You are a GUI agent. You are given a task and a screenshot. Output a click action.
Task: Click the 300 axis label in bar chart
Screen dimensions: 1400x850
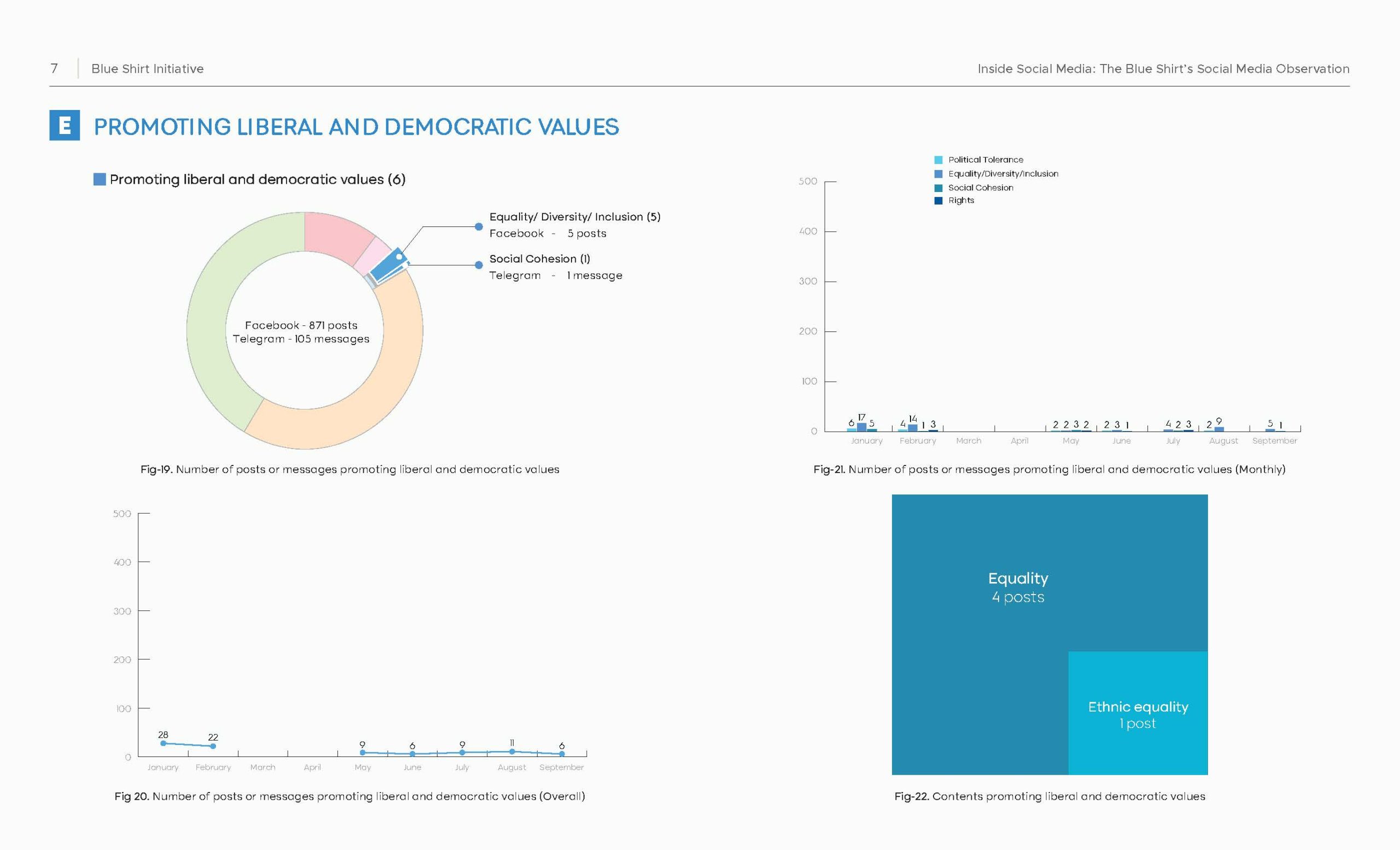[x=808, y=281]
